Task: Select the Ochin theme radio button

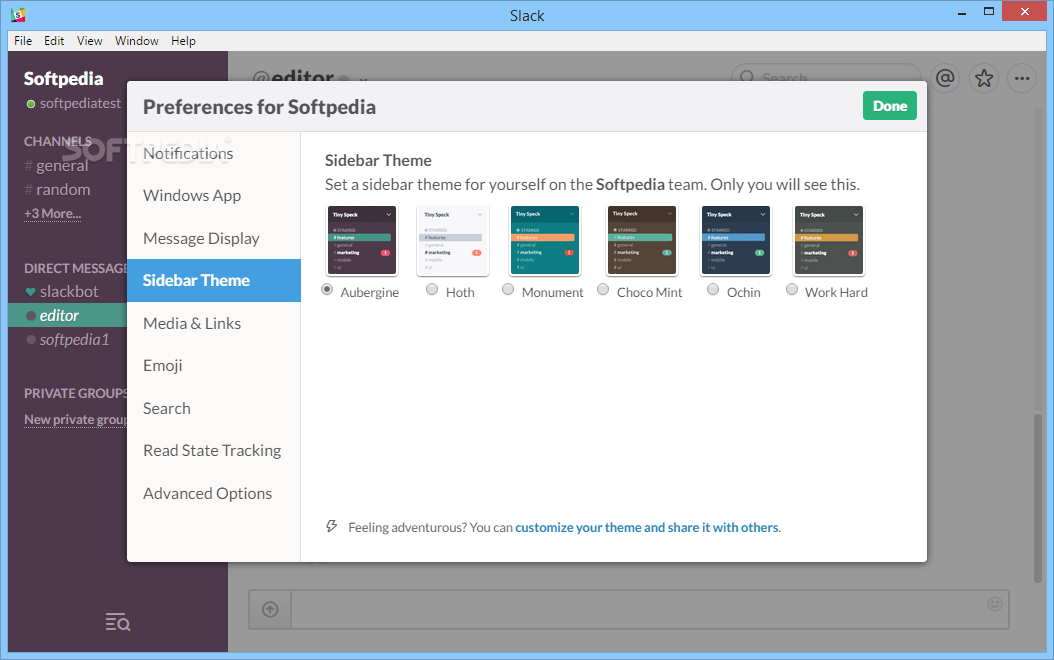Action: (713, 290)
